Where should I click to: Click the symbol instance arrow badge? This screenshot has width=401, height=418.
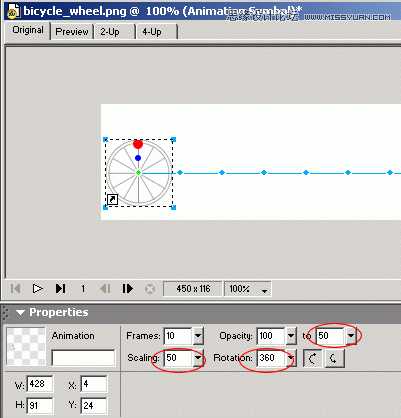[112, 199]
